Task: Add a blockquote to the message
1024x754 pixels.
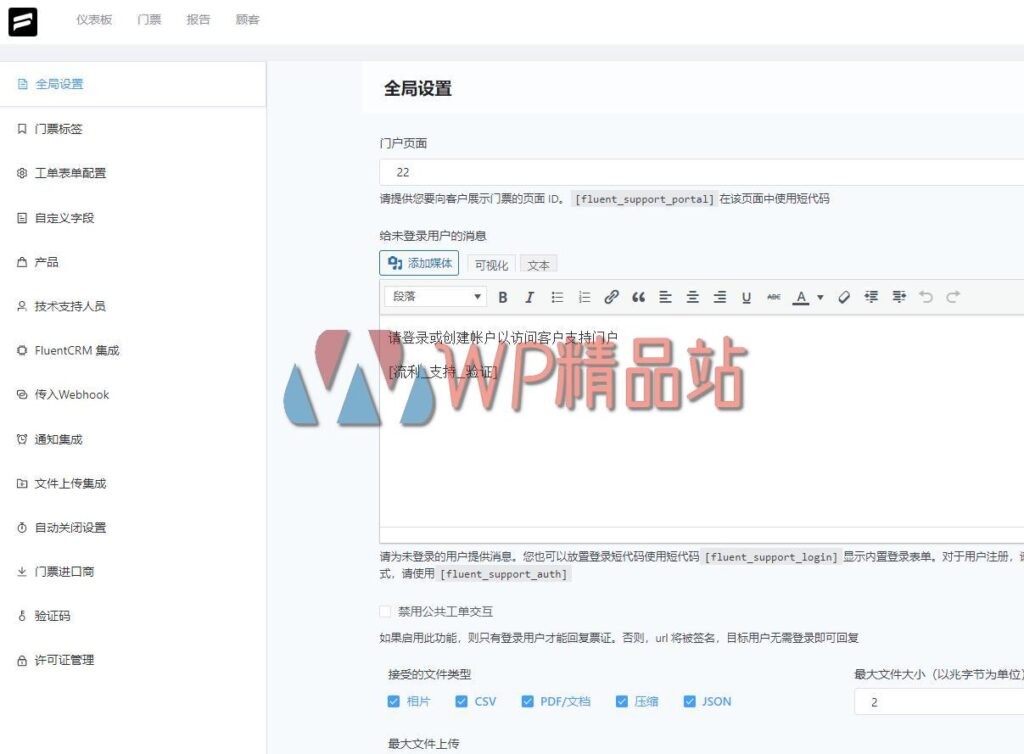Action: (639, 297)
